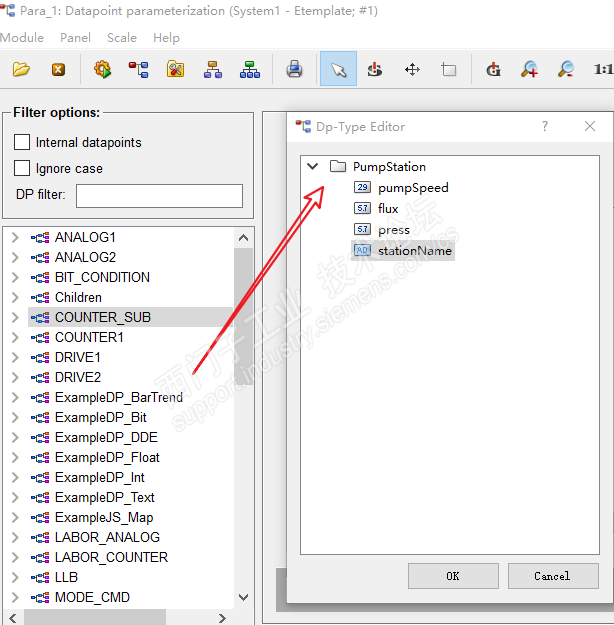The image size is (614, 625).
Task: Click the zoom in magnifier icon
Action: click(529, 69)
